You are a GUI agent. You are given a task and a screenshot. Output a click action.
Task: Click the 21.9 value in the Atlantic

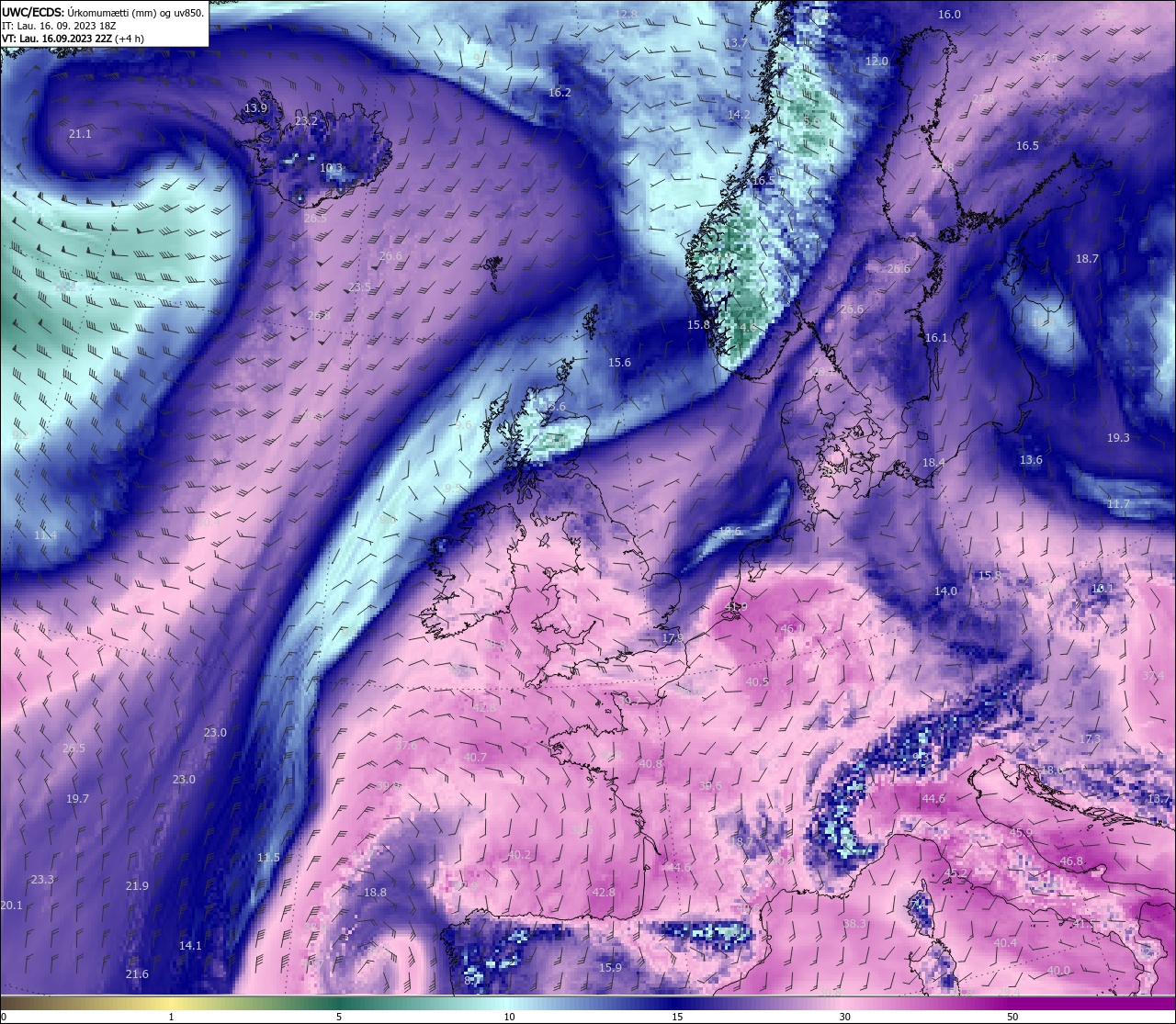pos(137,886)
